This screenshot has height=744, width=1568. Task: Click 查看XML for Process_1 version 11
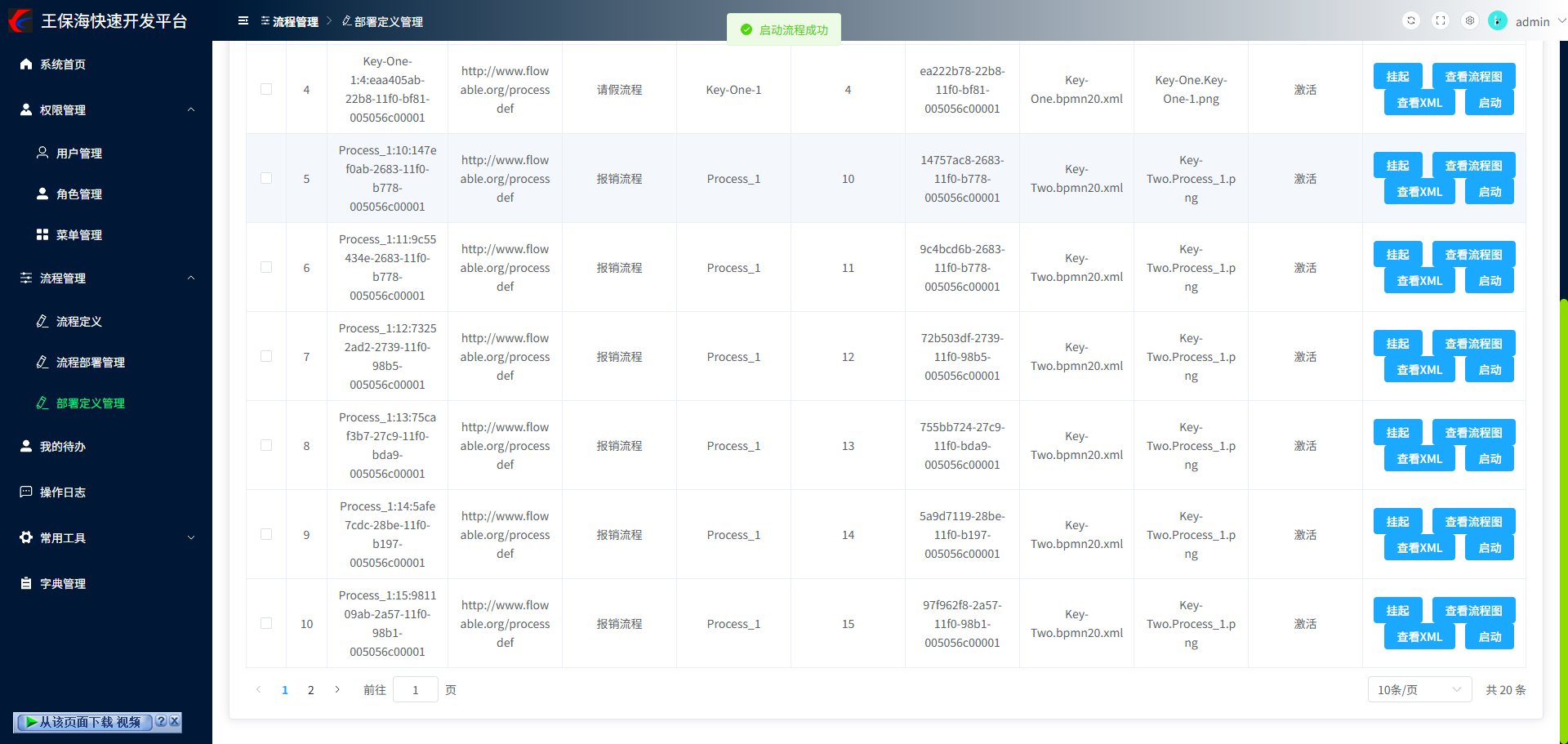pyautogui.click(x=1419, y=280)
